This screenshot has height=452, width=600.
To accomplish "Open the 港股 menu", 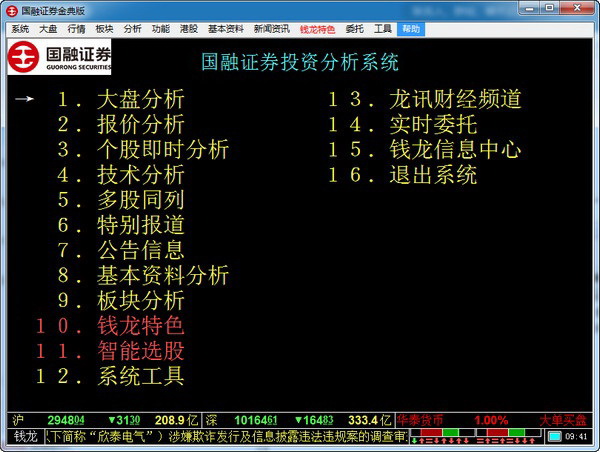I will click(x=189, y=29).
